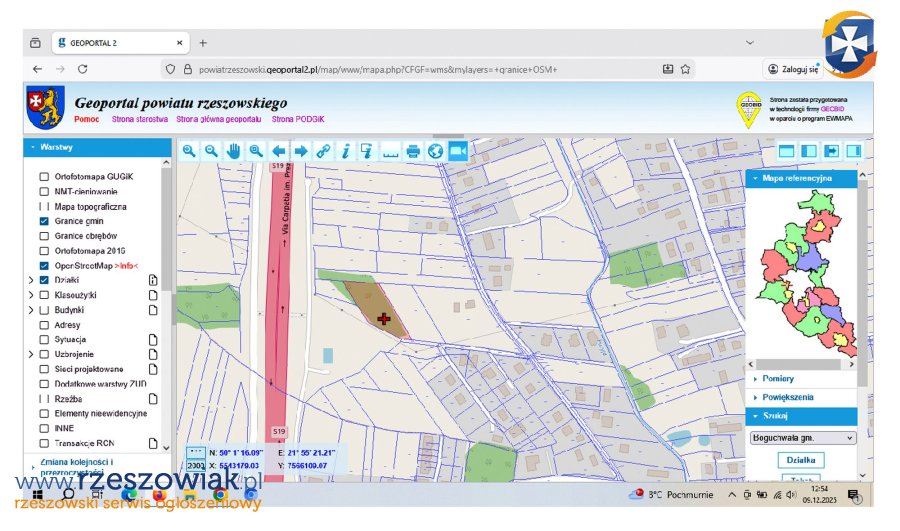Viewport: 900px width, 531px height.
Task: Open the ruler measurement tool
Action: [390, 150]
